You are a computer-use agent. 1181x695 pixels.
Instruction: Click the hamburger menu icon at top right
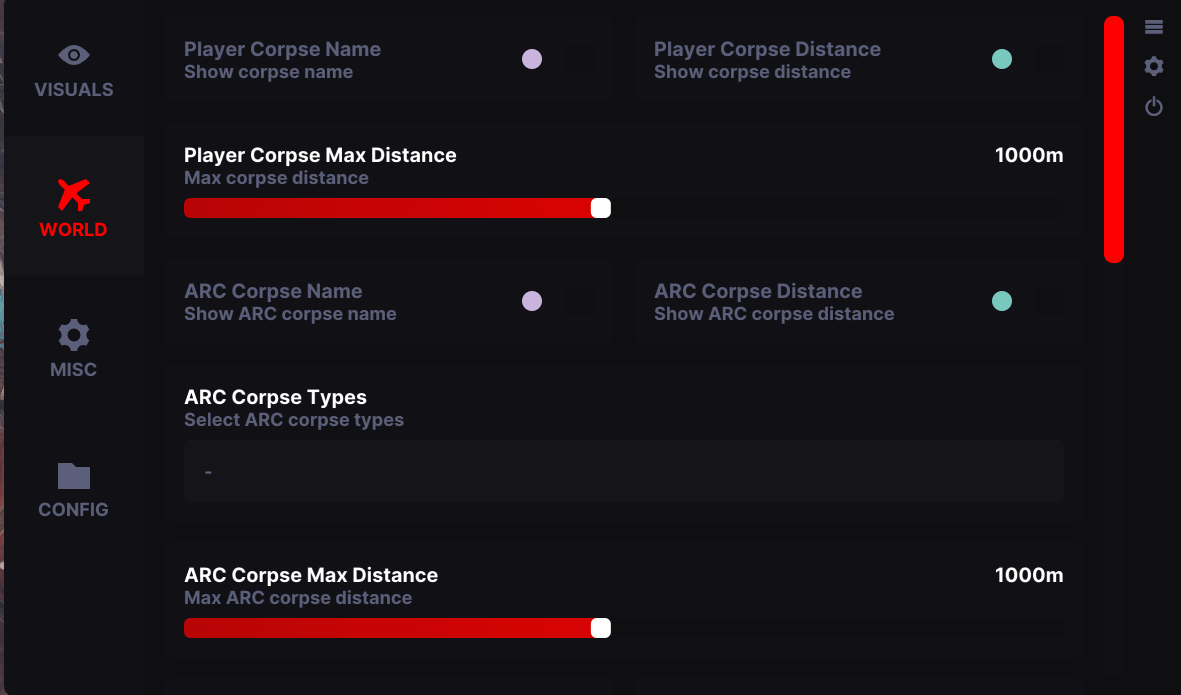click(x=1154, y=27)
